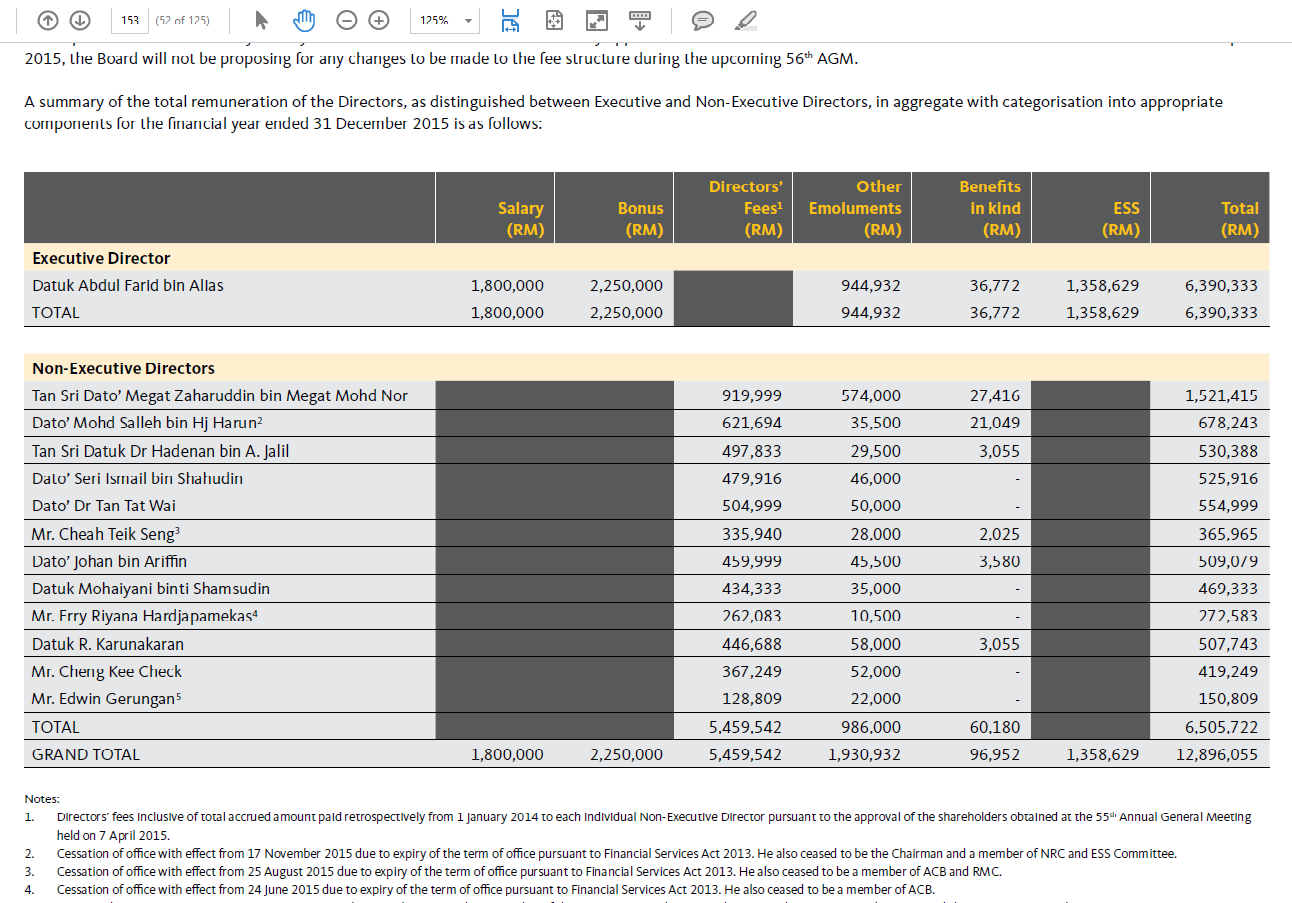Click the Directors' fees value 919,999

[752, 395]
